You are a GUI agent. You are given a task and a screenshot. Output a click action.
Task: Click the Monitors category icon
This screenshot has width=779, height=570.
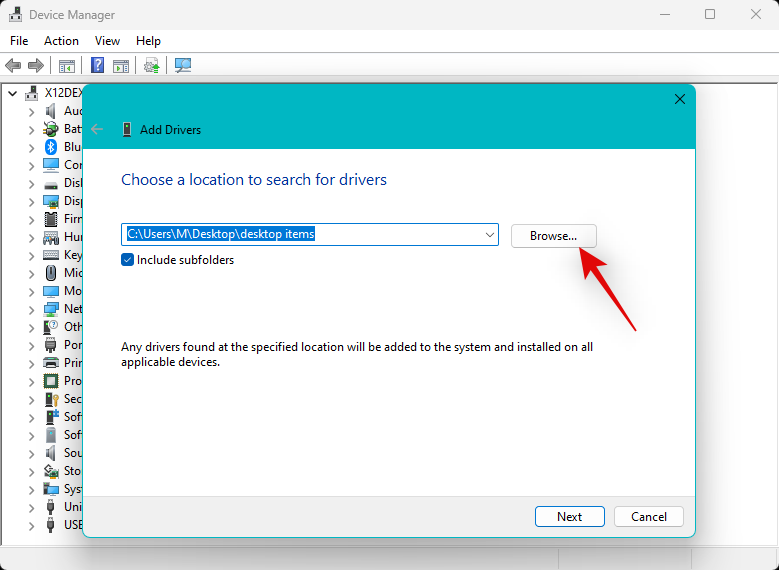coord(51,291)
